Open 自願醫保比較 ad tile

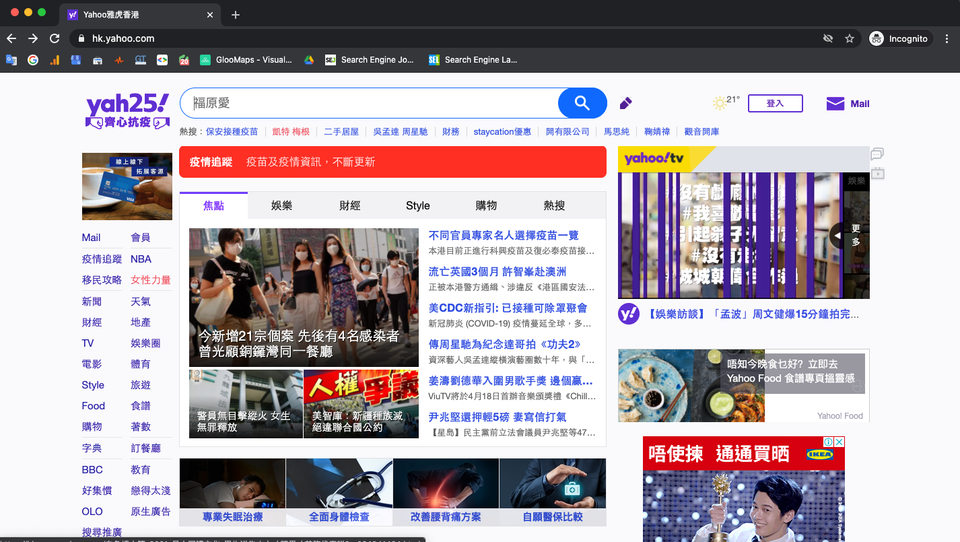coord(552,492)
